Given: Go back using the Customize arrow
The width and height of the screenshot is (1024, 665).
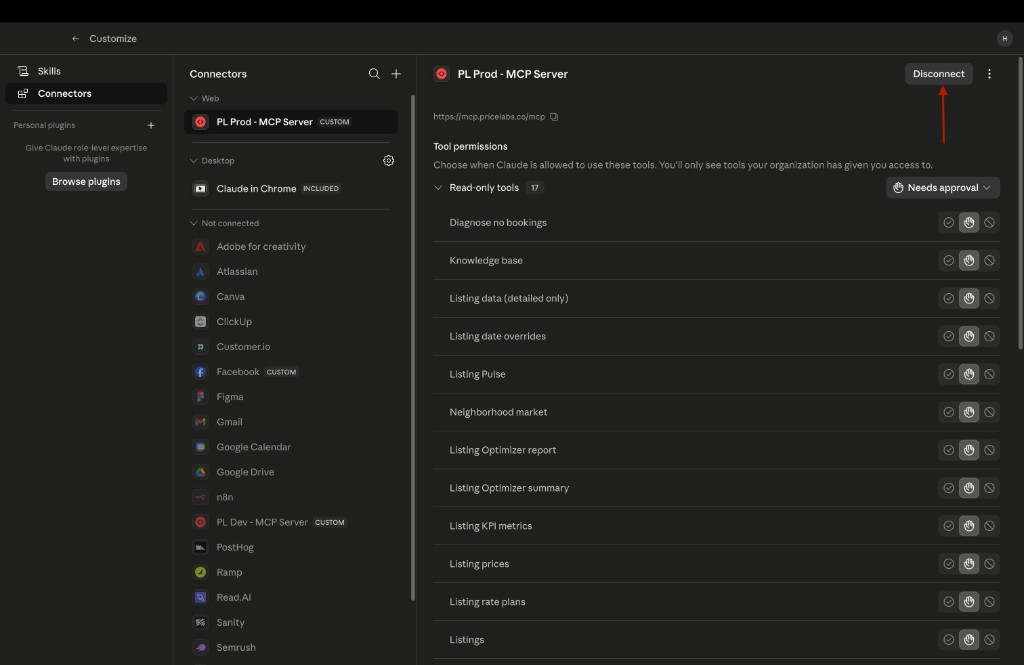Looking at the screenshot, I should (76, 39).
